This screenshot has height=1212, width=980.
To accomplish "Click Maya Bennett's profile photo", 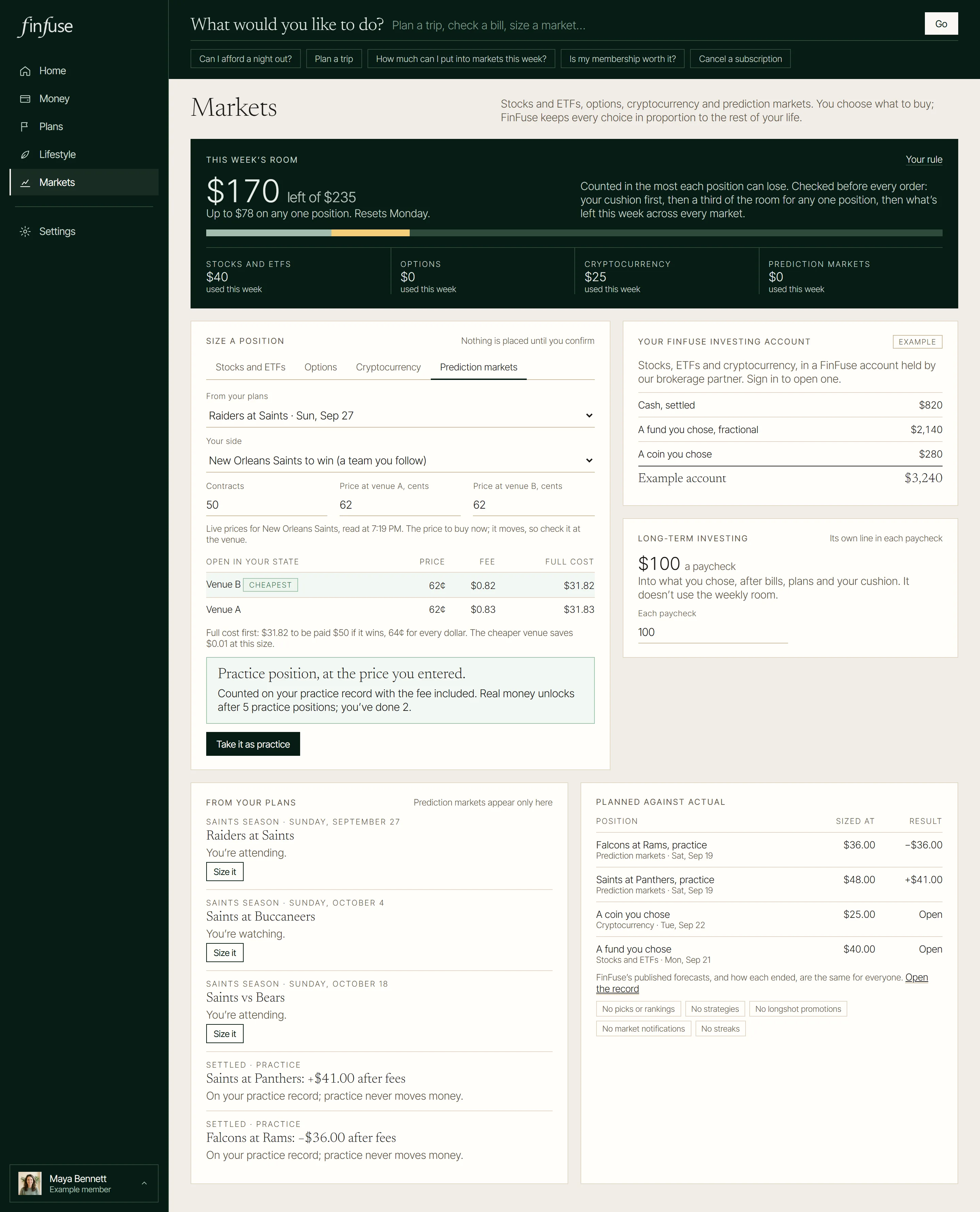I will (x=30, y=1183).
